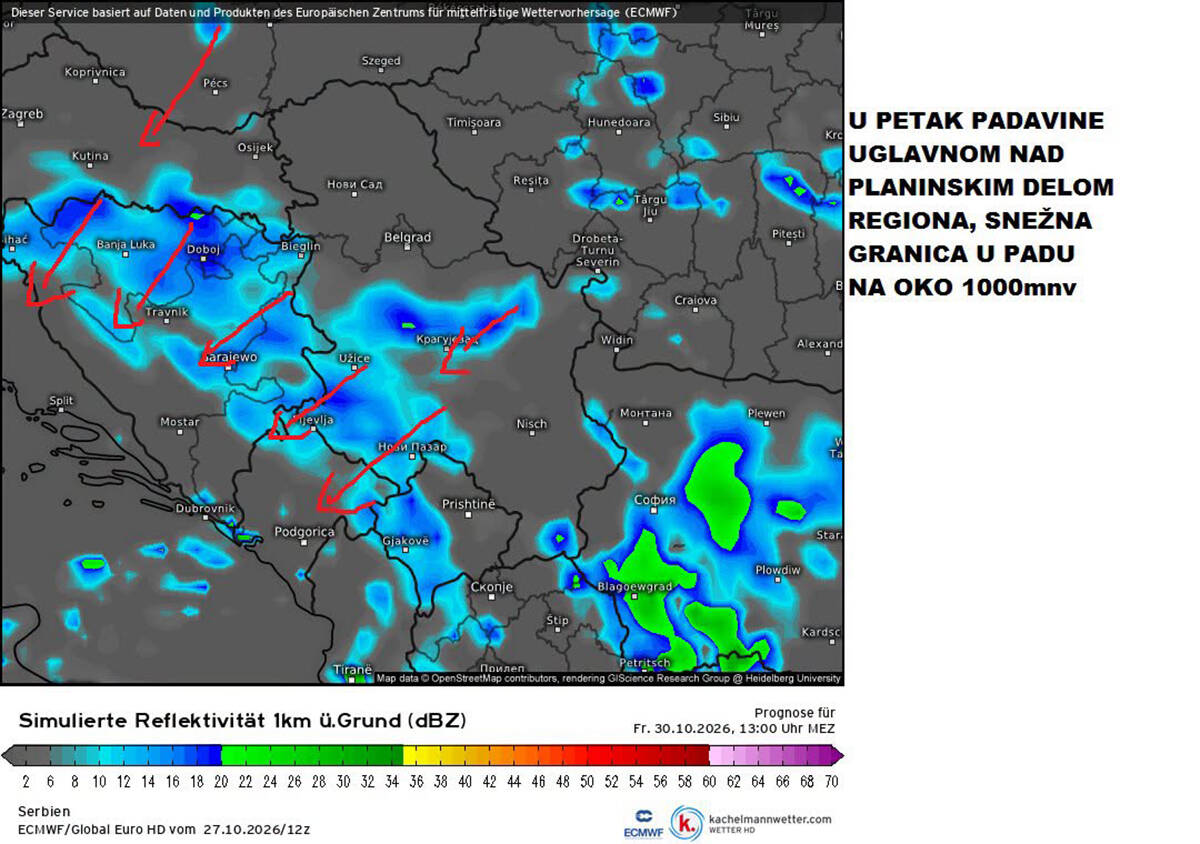
Task: Click the Travnik city label
Action: coord(166,312)
